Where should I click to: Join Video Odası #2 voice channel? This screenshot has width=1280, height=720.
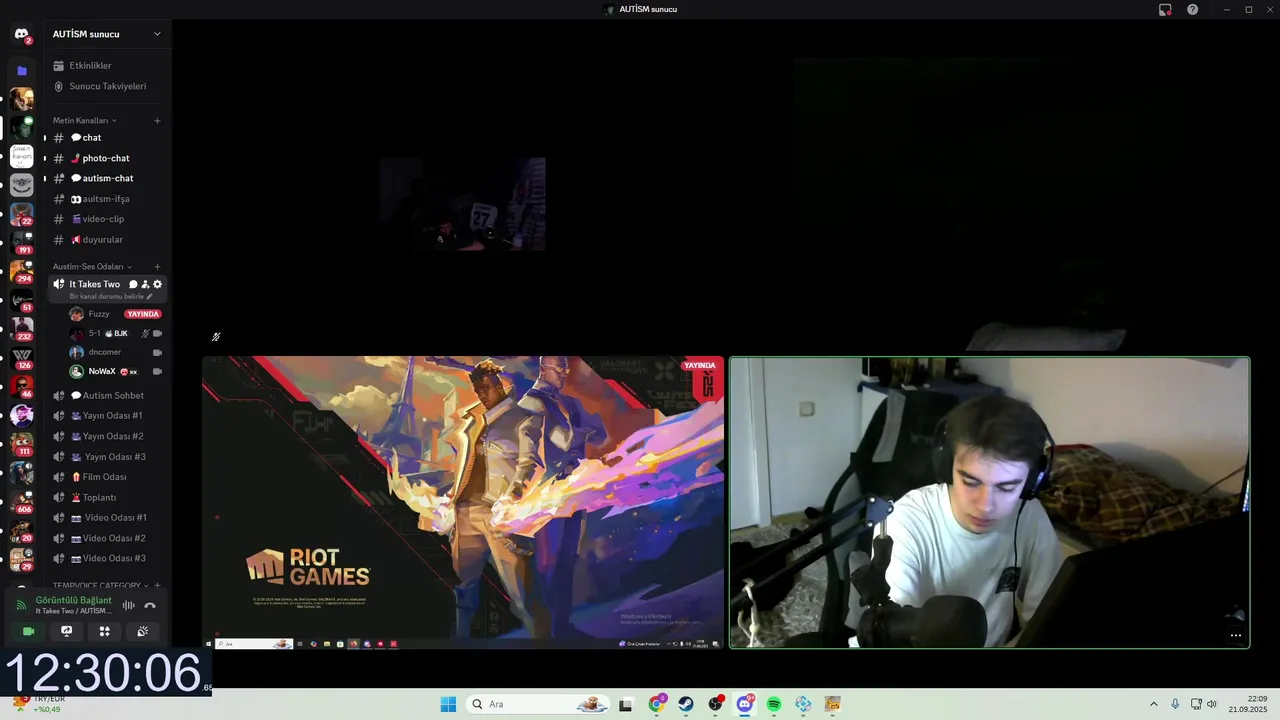107,538
